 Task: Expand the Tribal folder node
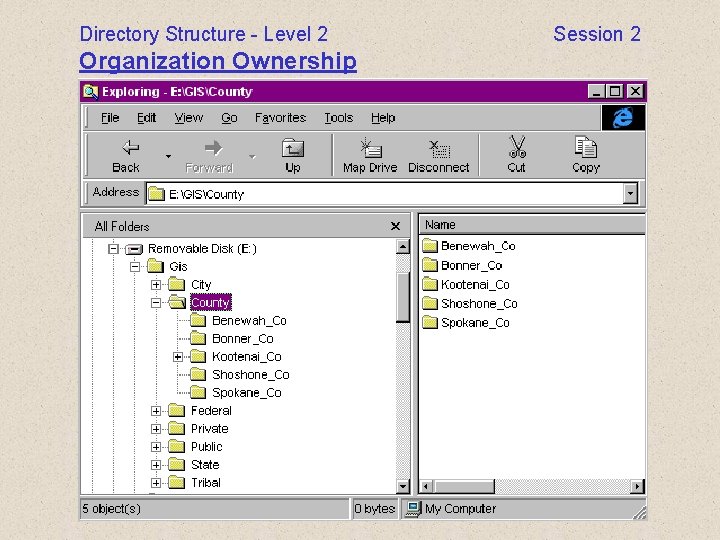click(156, 483)
